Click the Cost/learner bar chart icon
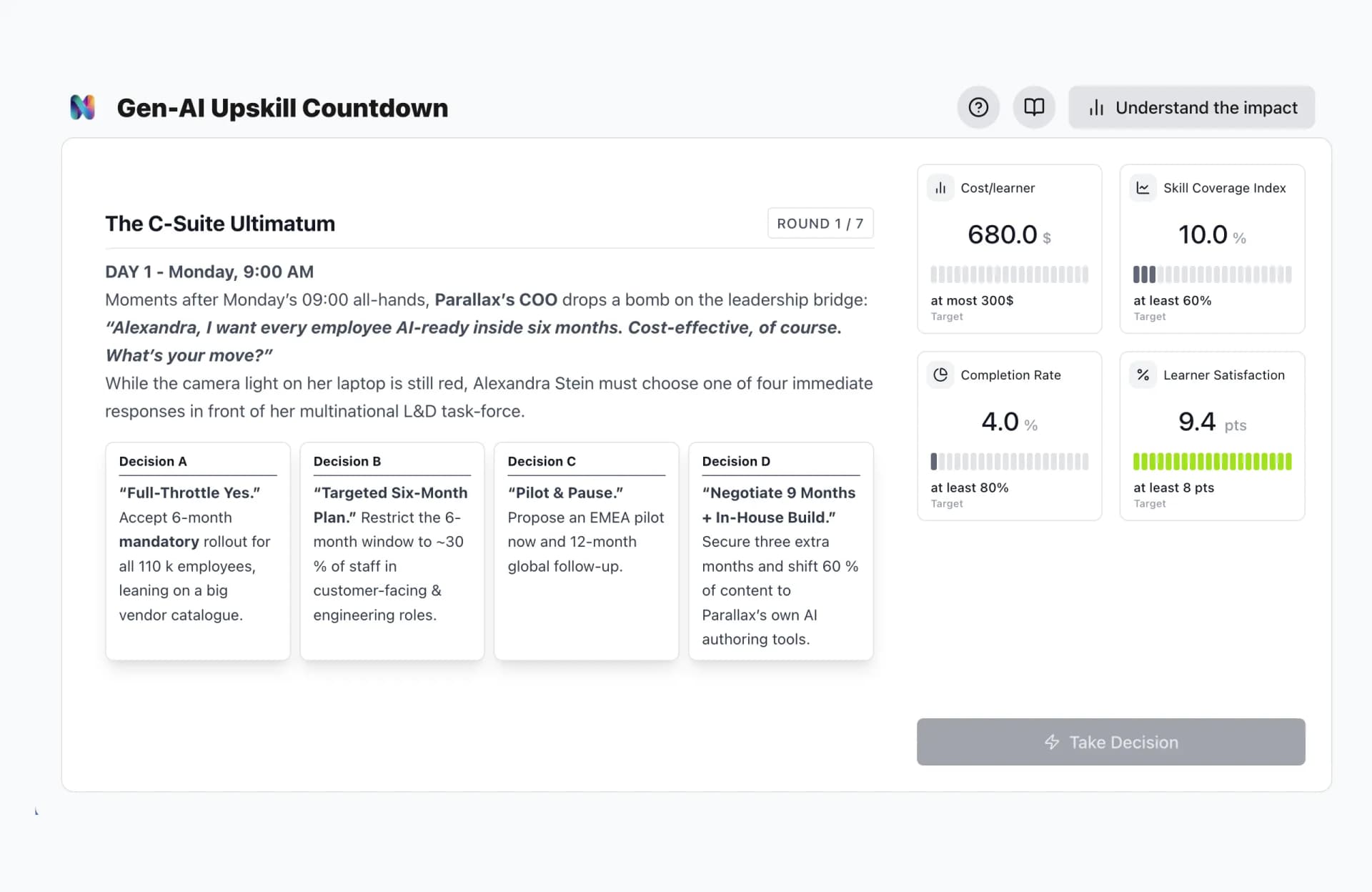Image resolution: width=1372 pixels, height=892 pixels. [x=940, y=188]
